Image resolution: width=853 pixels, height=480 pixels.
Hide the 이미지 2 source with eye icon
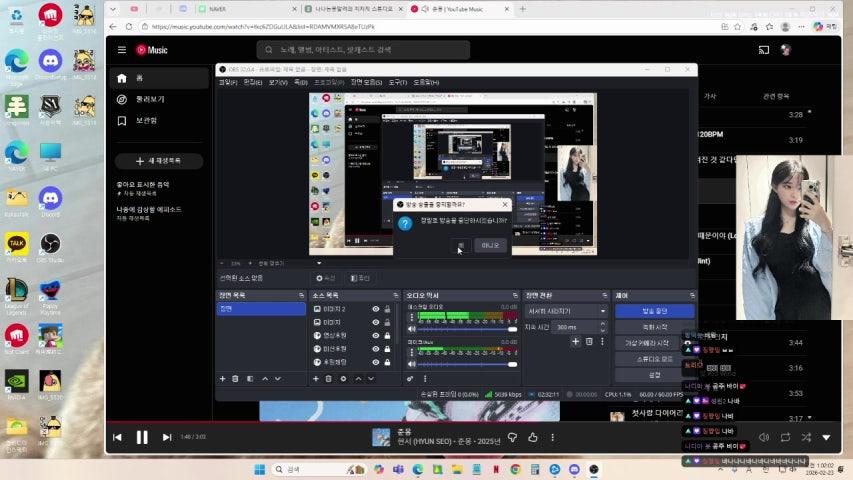coord(376,309)
